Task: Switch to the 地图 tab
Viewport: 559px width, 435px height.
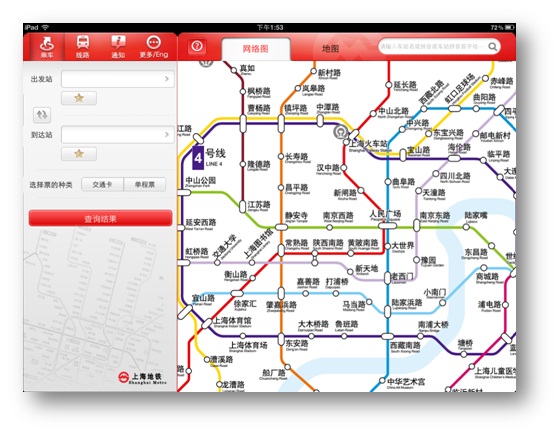Action: (x=330, y=49)
